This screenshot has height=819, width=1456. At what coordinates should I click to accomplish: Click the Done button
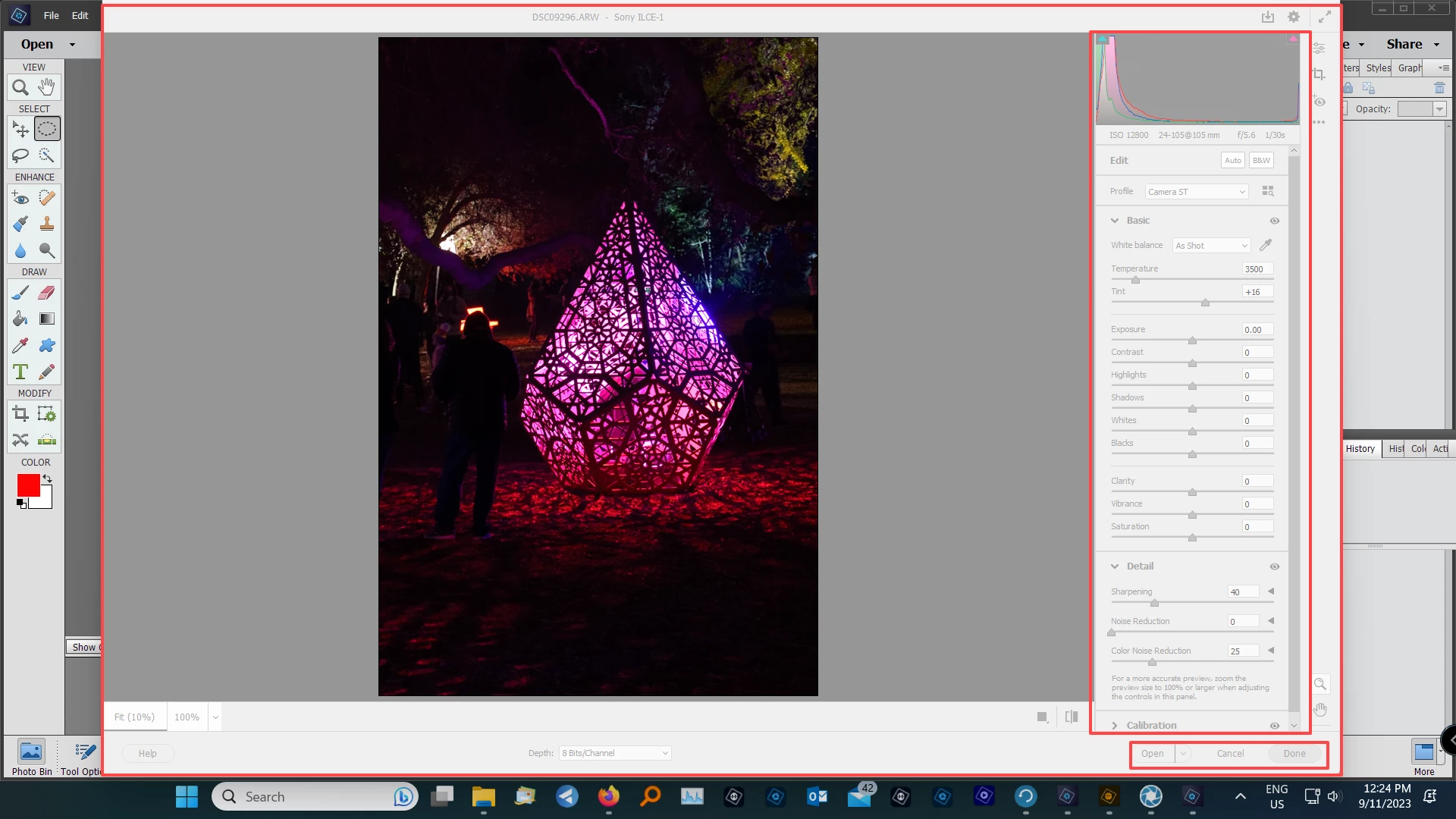1294,753
